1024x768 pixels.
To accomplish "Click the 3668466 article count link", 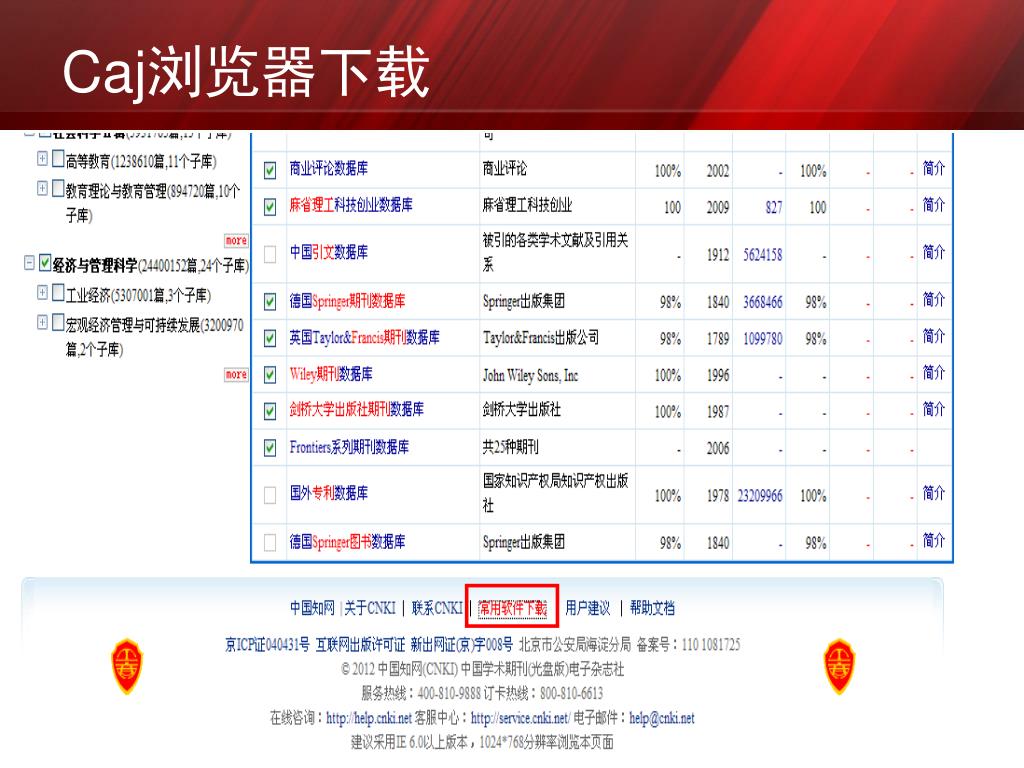I will click(763, 302).
